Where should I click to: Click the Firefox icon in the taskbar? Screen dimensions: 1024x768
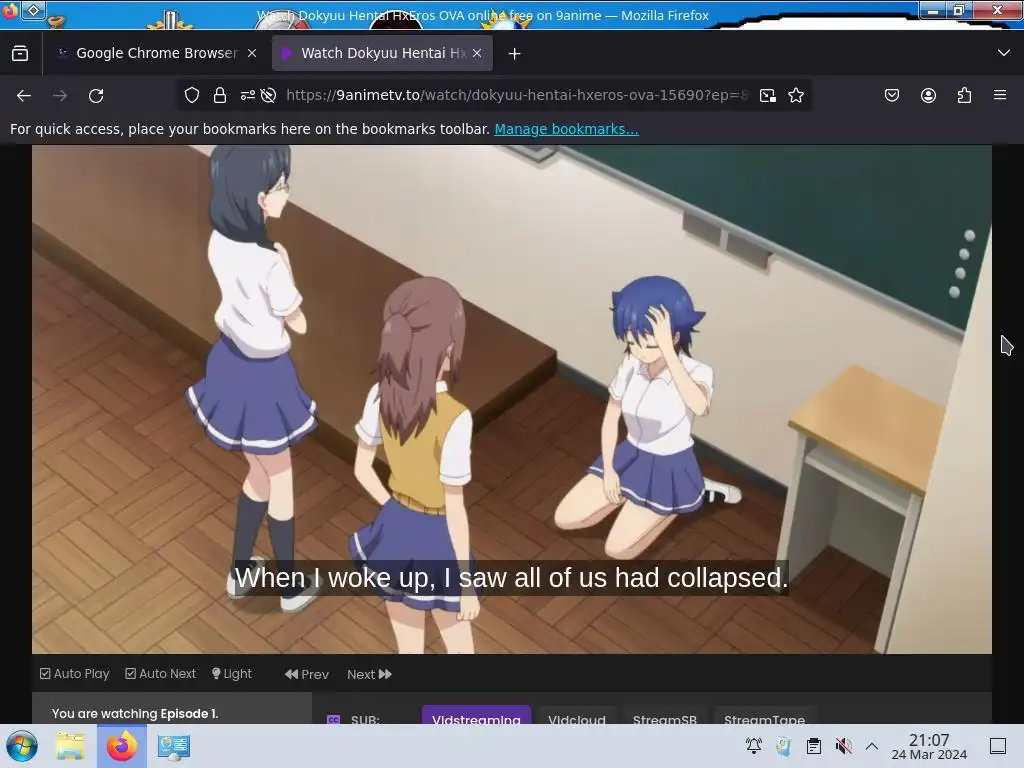coord(121,746)
